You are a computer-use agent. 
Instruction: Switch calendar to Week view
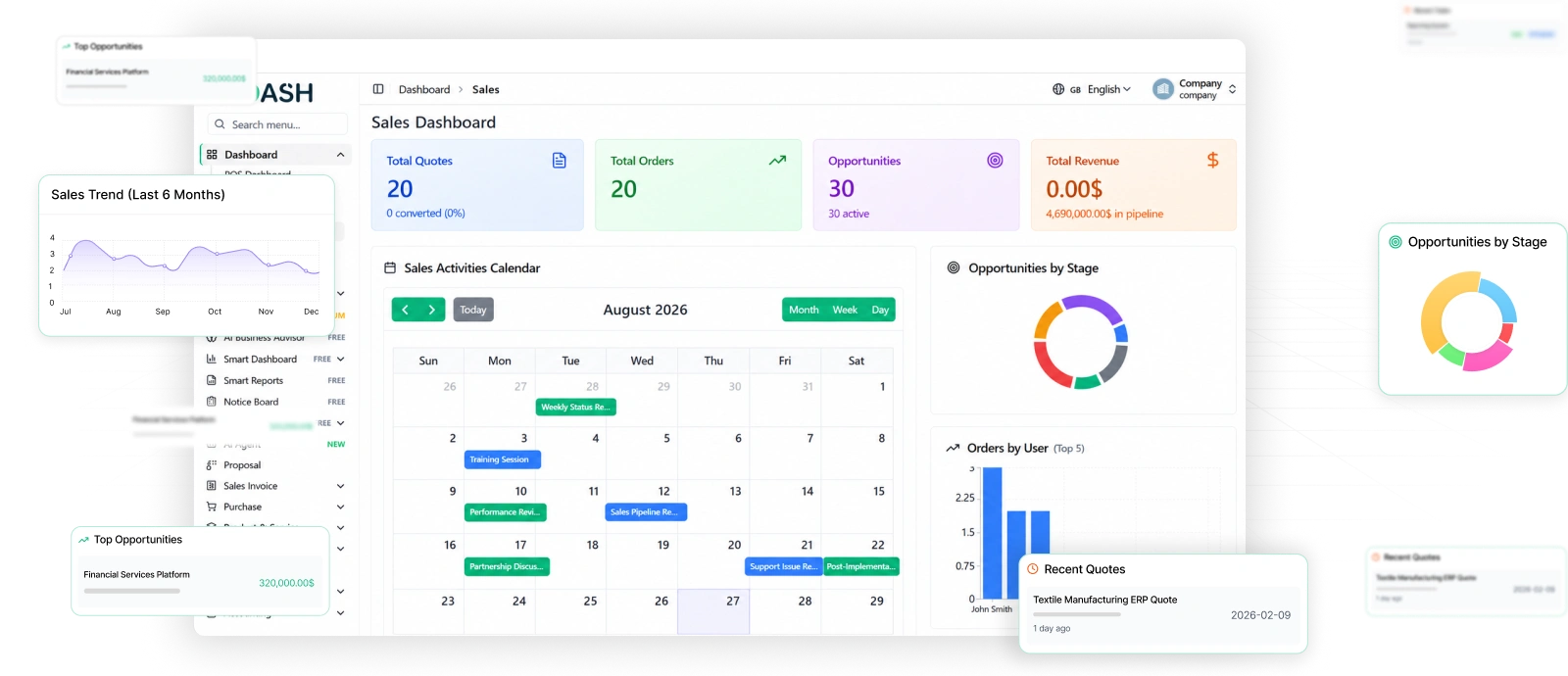(845, 310)
